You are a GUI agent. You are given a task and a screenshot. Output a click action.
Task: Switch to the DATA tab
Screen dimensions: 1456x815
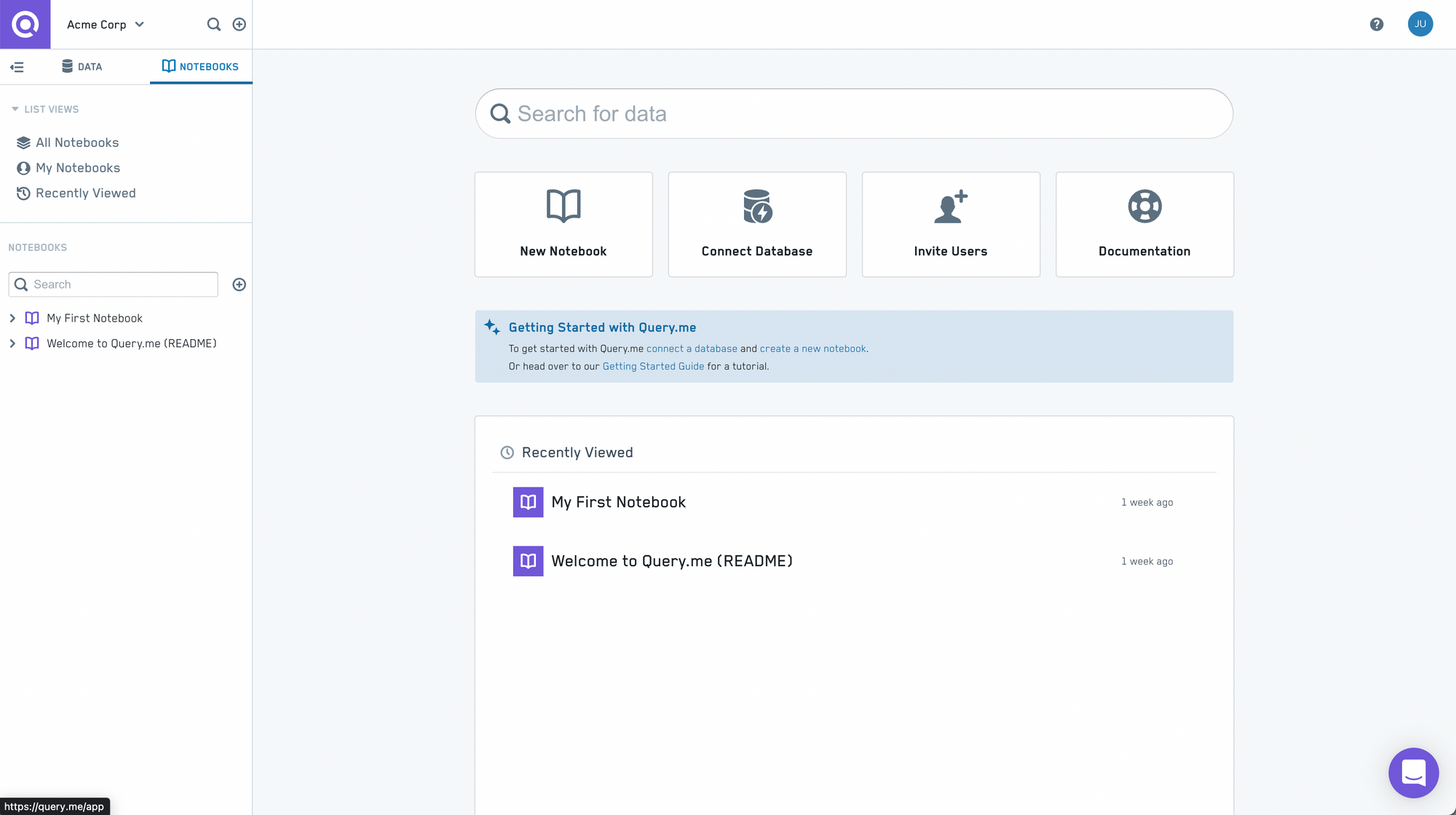(x=82, y=66)
